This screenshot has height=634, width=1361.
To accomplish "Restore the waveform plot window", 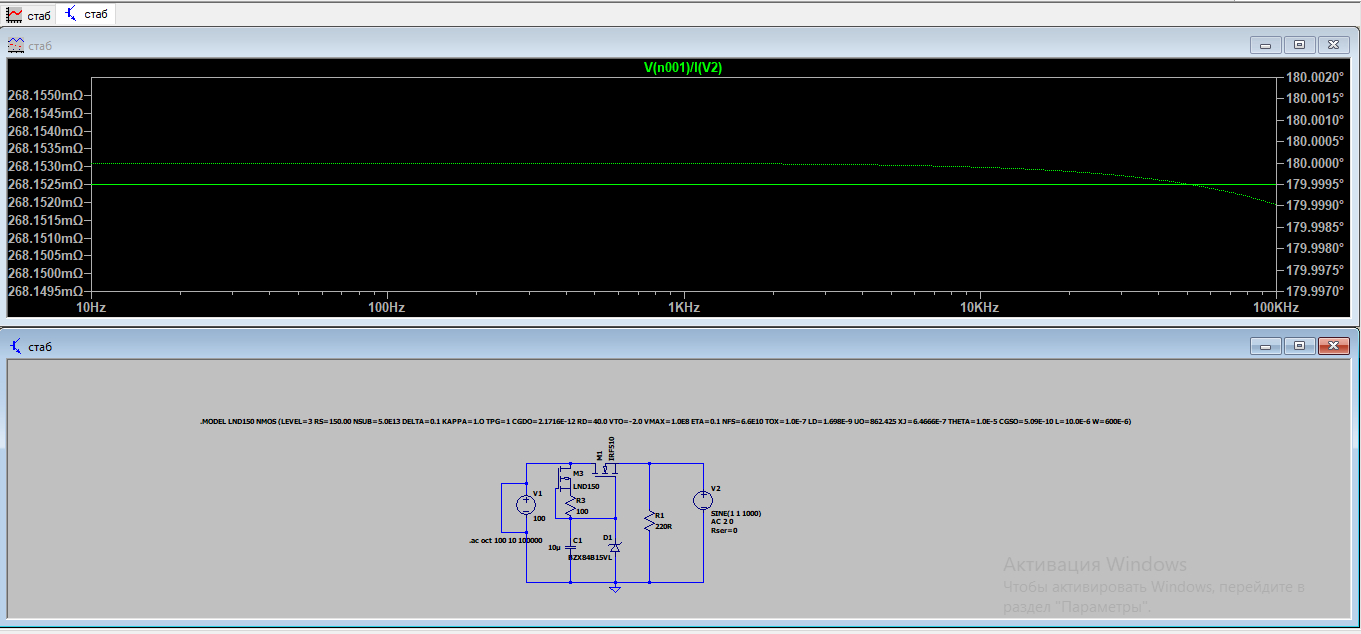I will pyautogui.click(x=1300, y=45).
